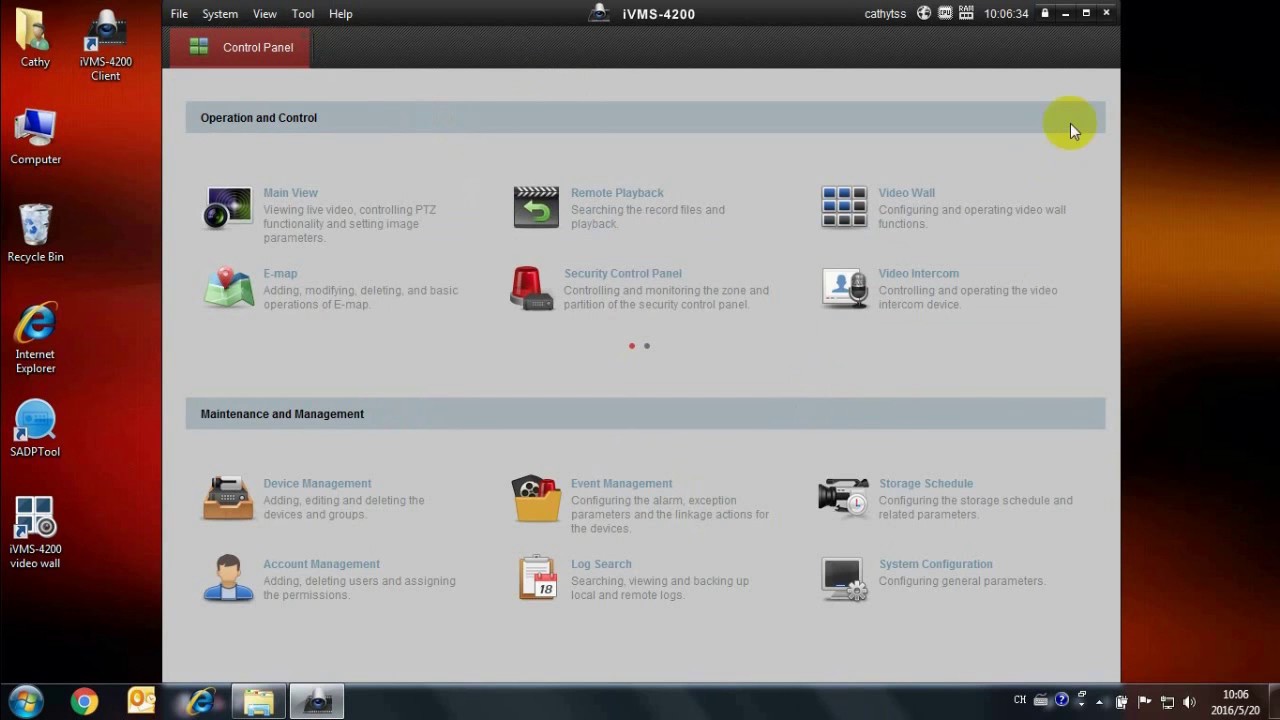Click the iVMS-4200 taskbar button
Image resolution: width=1280 pixels, height=720 pixels.
click(317, 702)
